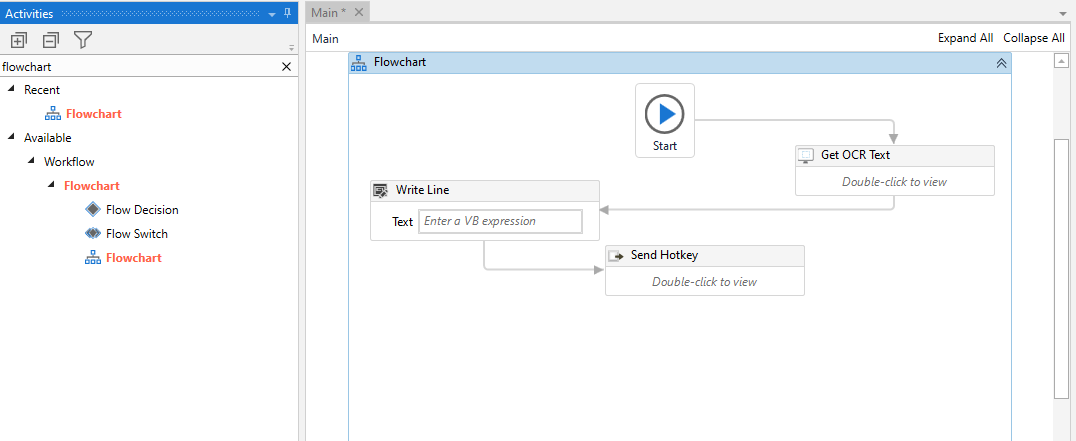The image size is (1076, 441).
Task: Switch to the Main workflow tab
Action: pos(329,12)
